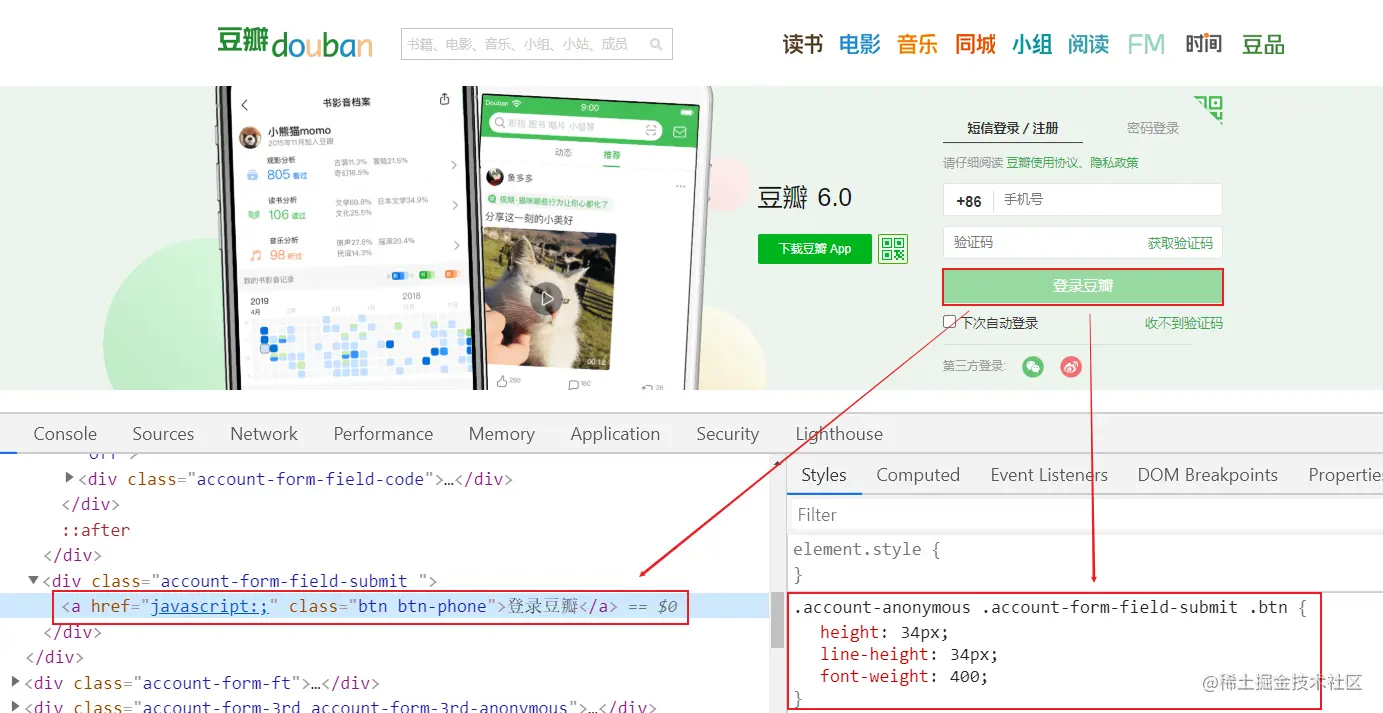Viewport: 1383px width, 713px height.
Task: Open the Properties tab
Action: [x=1345, y=475]
